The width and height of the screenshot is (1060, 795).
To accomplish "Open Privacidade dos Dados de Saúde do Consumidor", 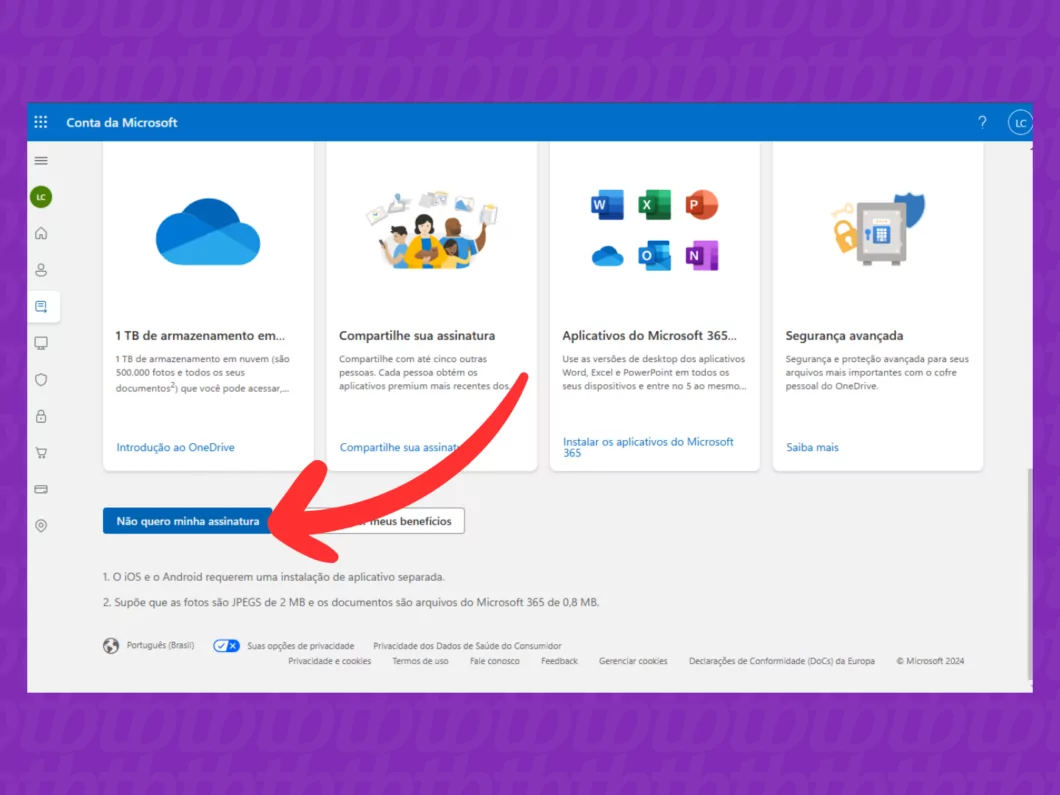I will pos(467,646).
